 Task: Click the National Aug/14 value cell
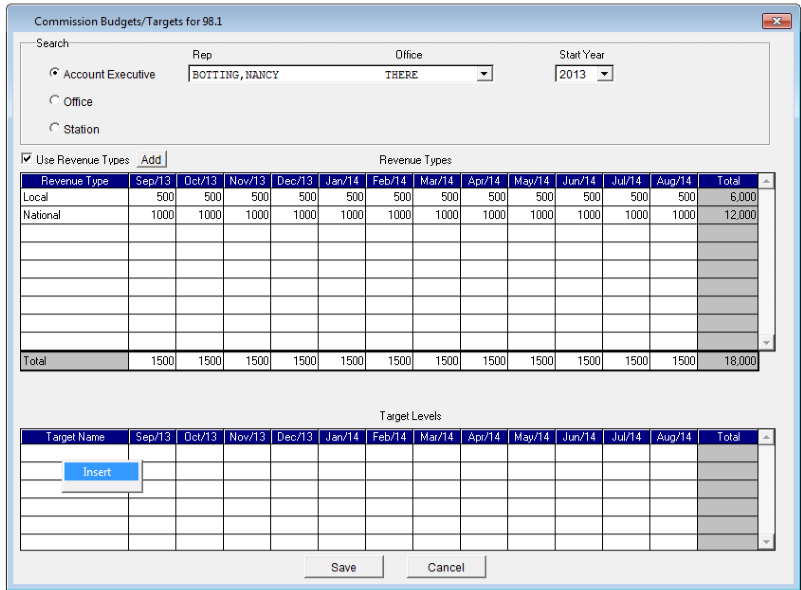click(673, 215)
